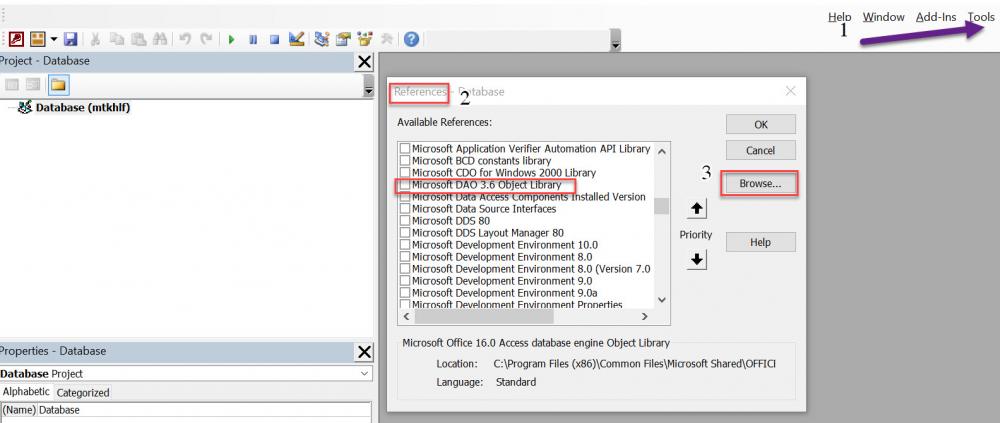
Task: Close the References - Database dialog
Action: [790, 91]
